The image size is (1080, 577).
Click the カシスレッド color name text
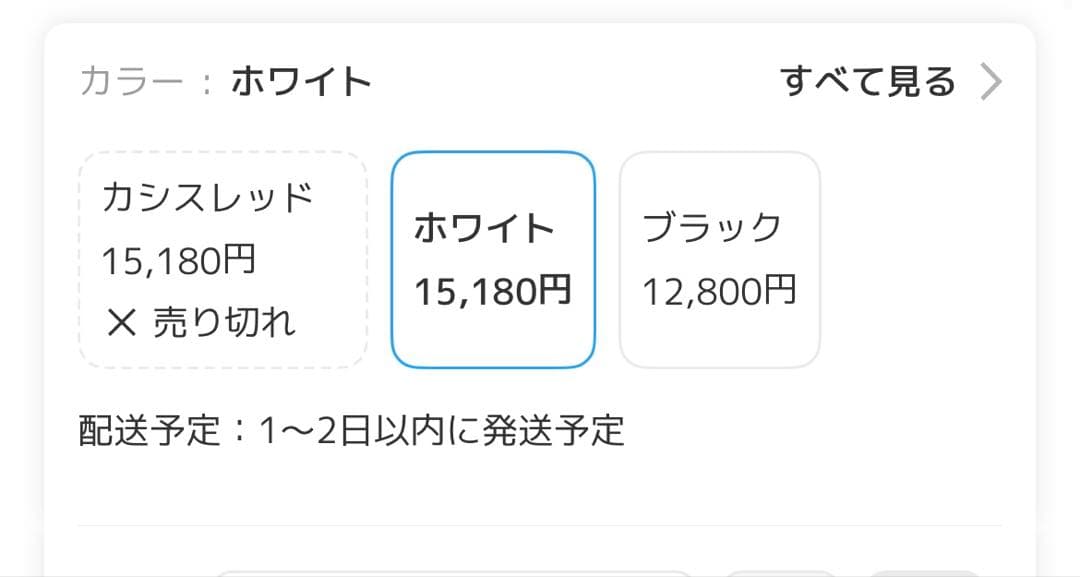tap(207, 199)
